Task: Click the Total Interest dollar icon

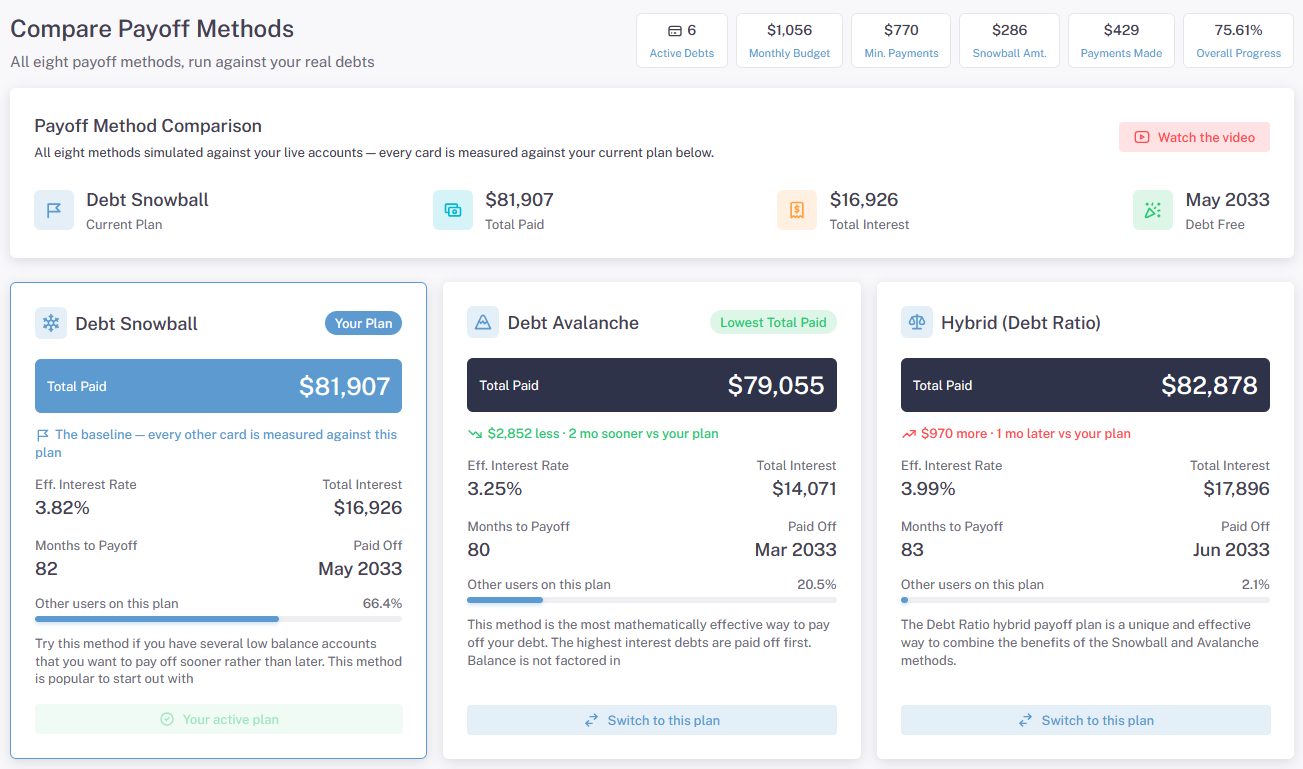Action: tap(797, 210)
